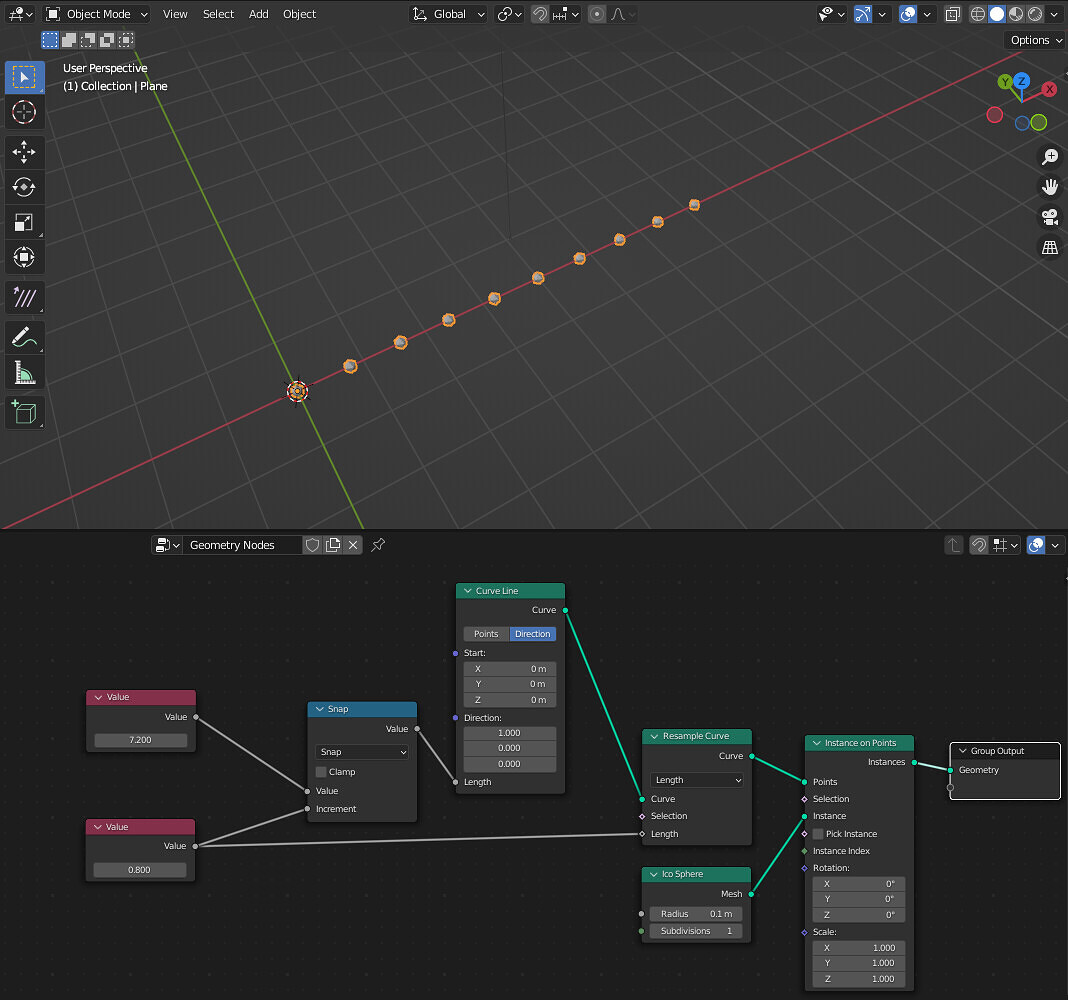Screen dimensions: 1068x1000
Task: Click Geometry Nodes tree name field
Action: [x=242, y=545]
